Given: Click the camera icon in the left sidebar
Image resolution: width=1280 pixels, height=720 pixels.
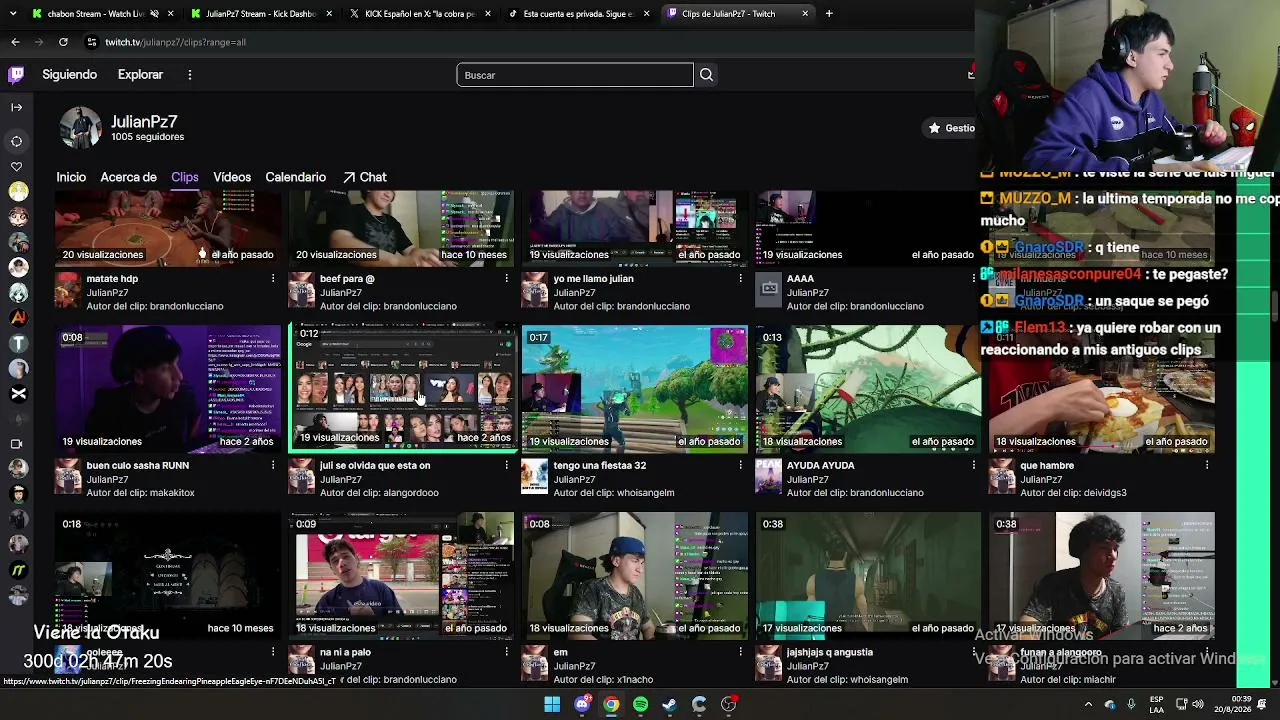Looking at the screenshot, I should [x=17, y=443].
